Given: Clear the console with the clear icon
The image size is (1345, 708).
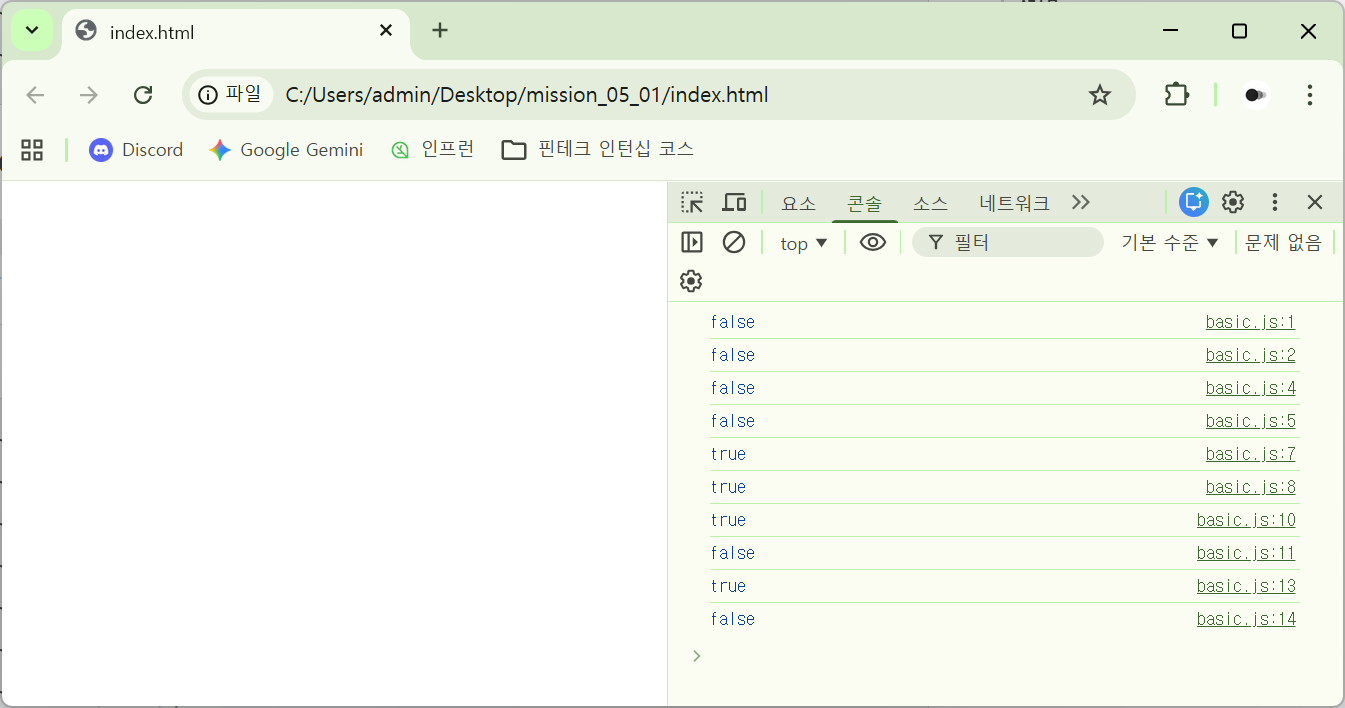Looking at the screenshot, I should tap(734, 242).
